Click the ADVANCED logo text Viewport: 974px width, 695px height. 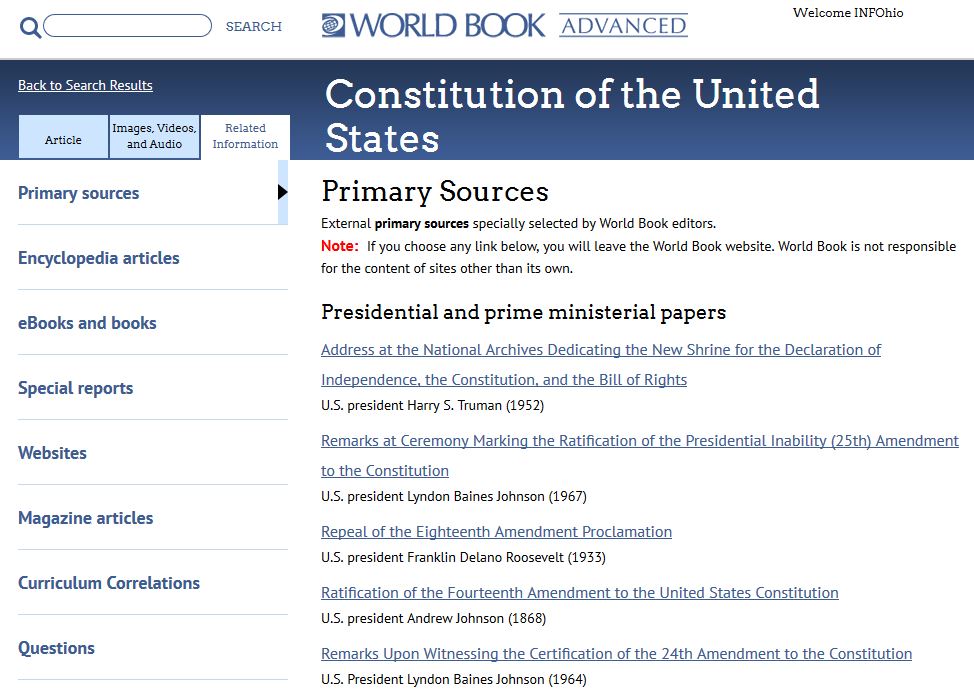click(x=623, y=25)
